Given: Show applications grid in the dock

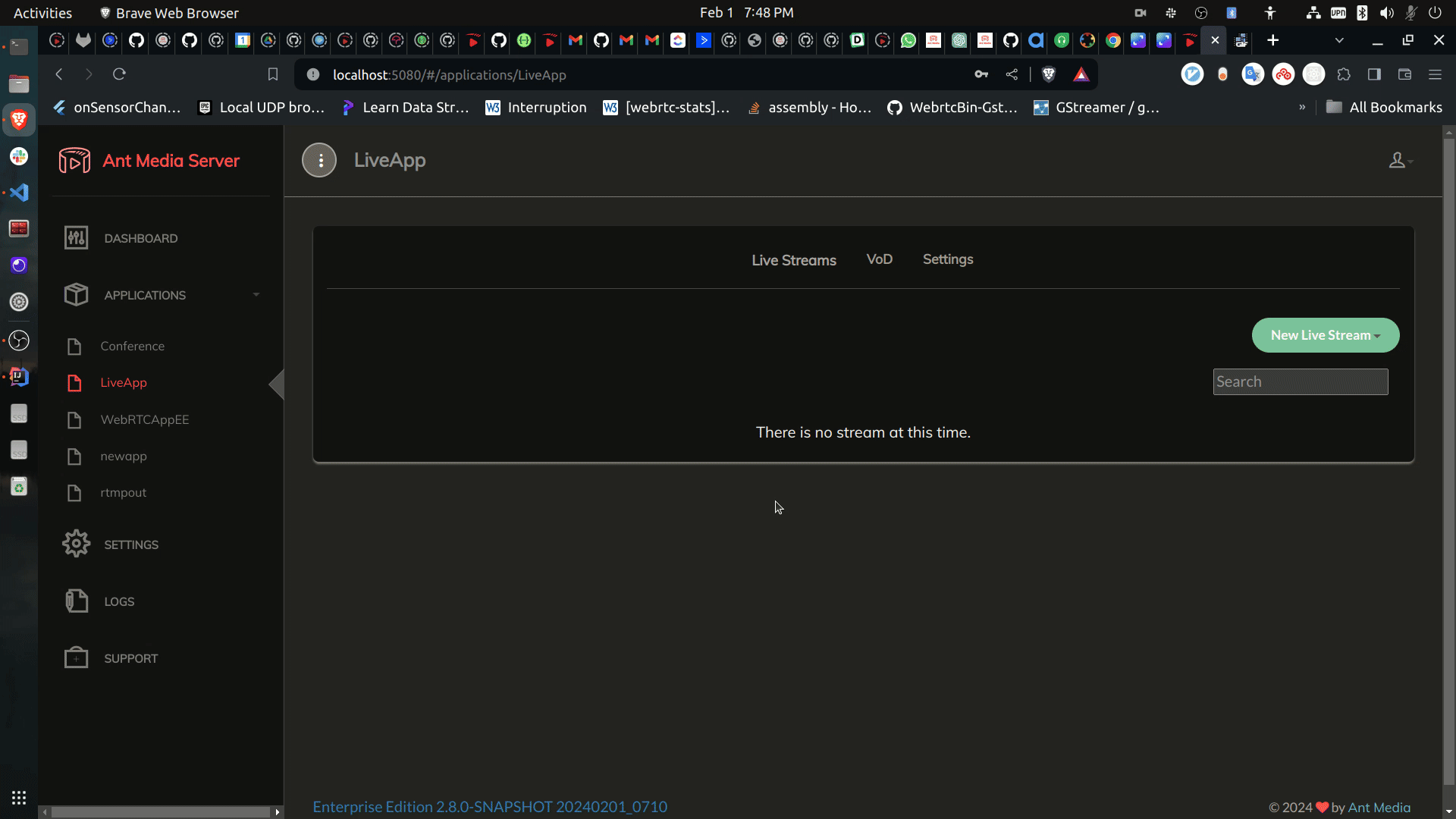Looking at the screenshot, I should tap(19, 798).
